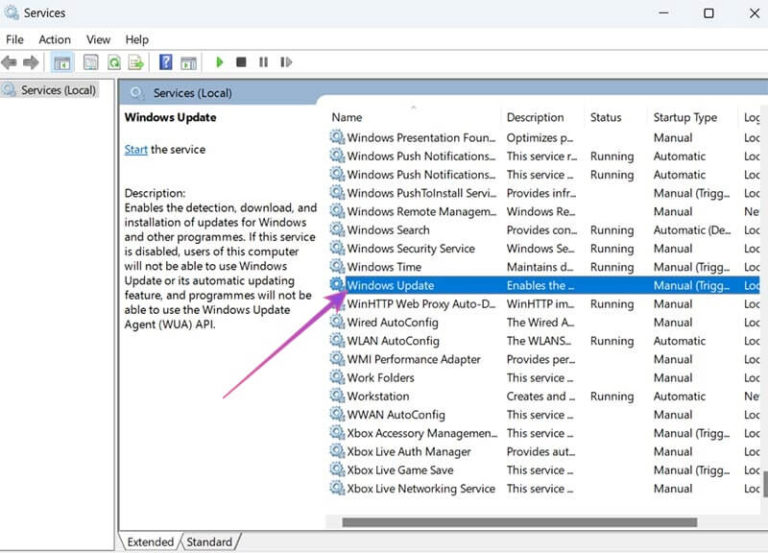
Task: Switch to the Standard tab
Action: click(x=209, y=542)
